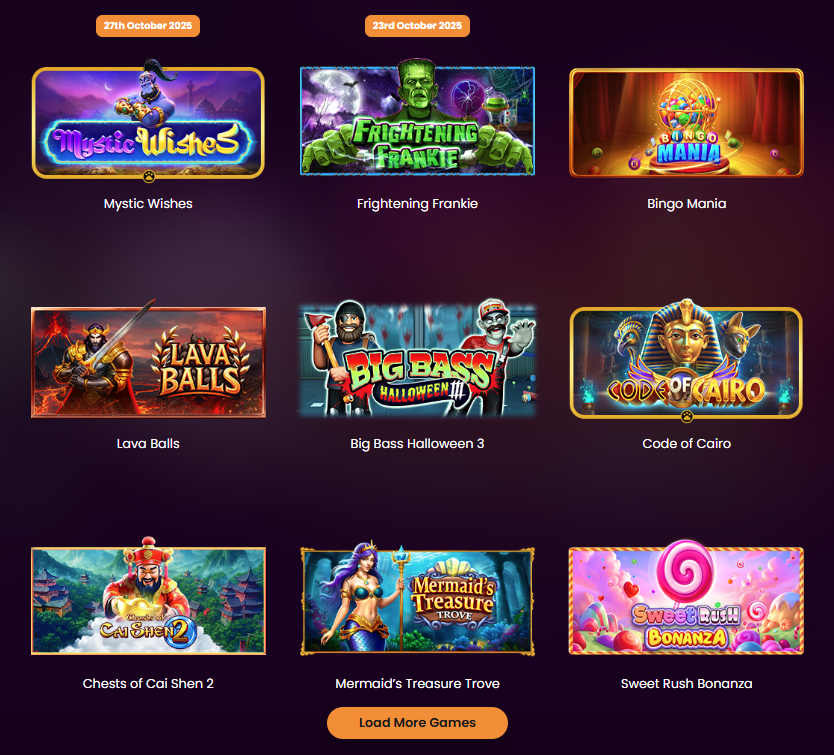Click the Code of Cairo title link

[x=686, y=443]
